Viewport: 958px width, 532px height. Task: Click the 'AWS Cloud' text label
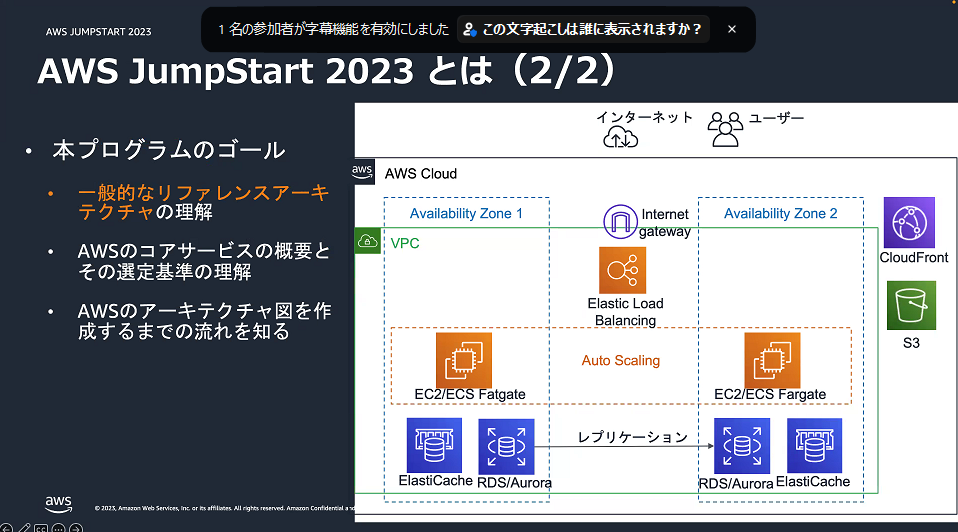[421, 173]
